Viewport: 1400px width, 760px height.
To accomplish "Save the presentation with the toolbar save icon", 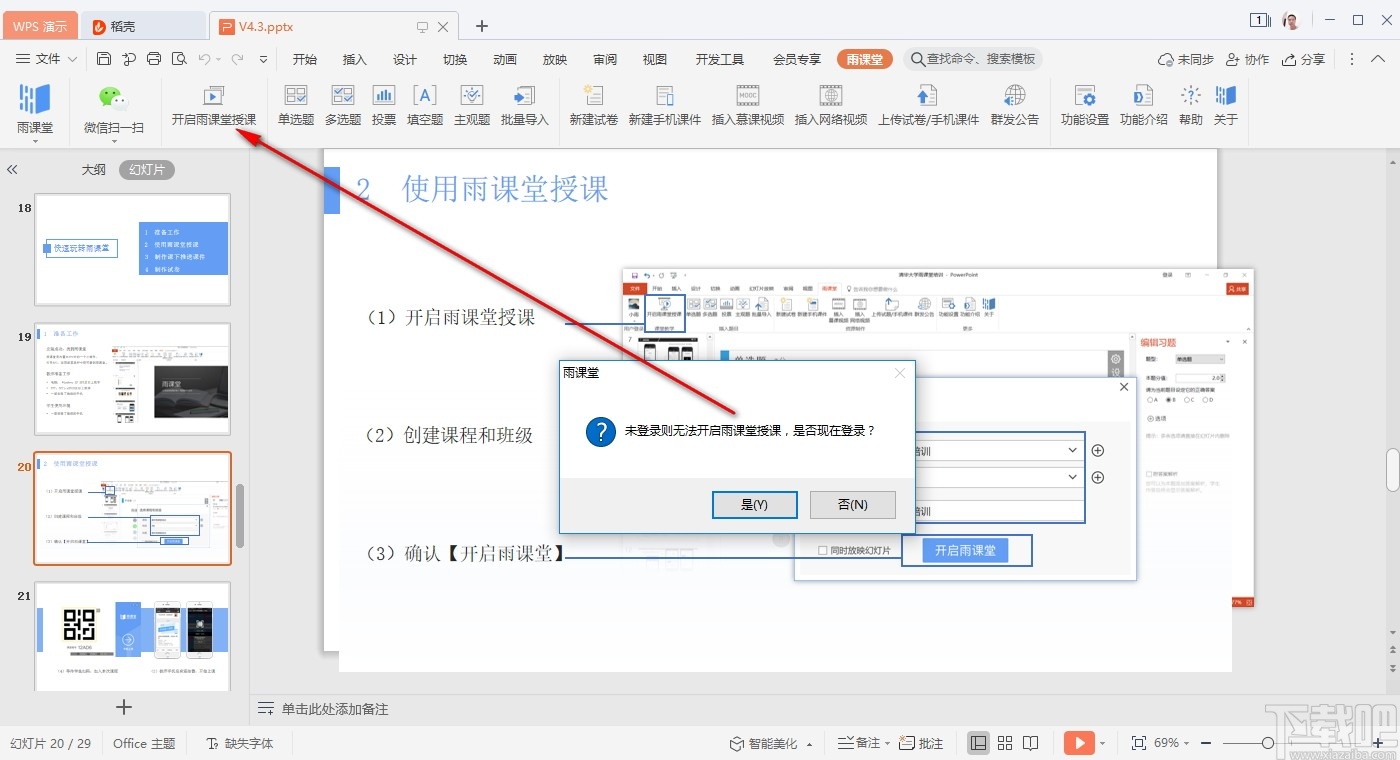I will 104,59.
